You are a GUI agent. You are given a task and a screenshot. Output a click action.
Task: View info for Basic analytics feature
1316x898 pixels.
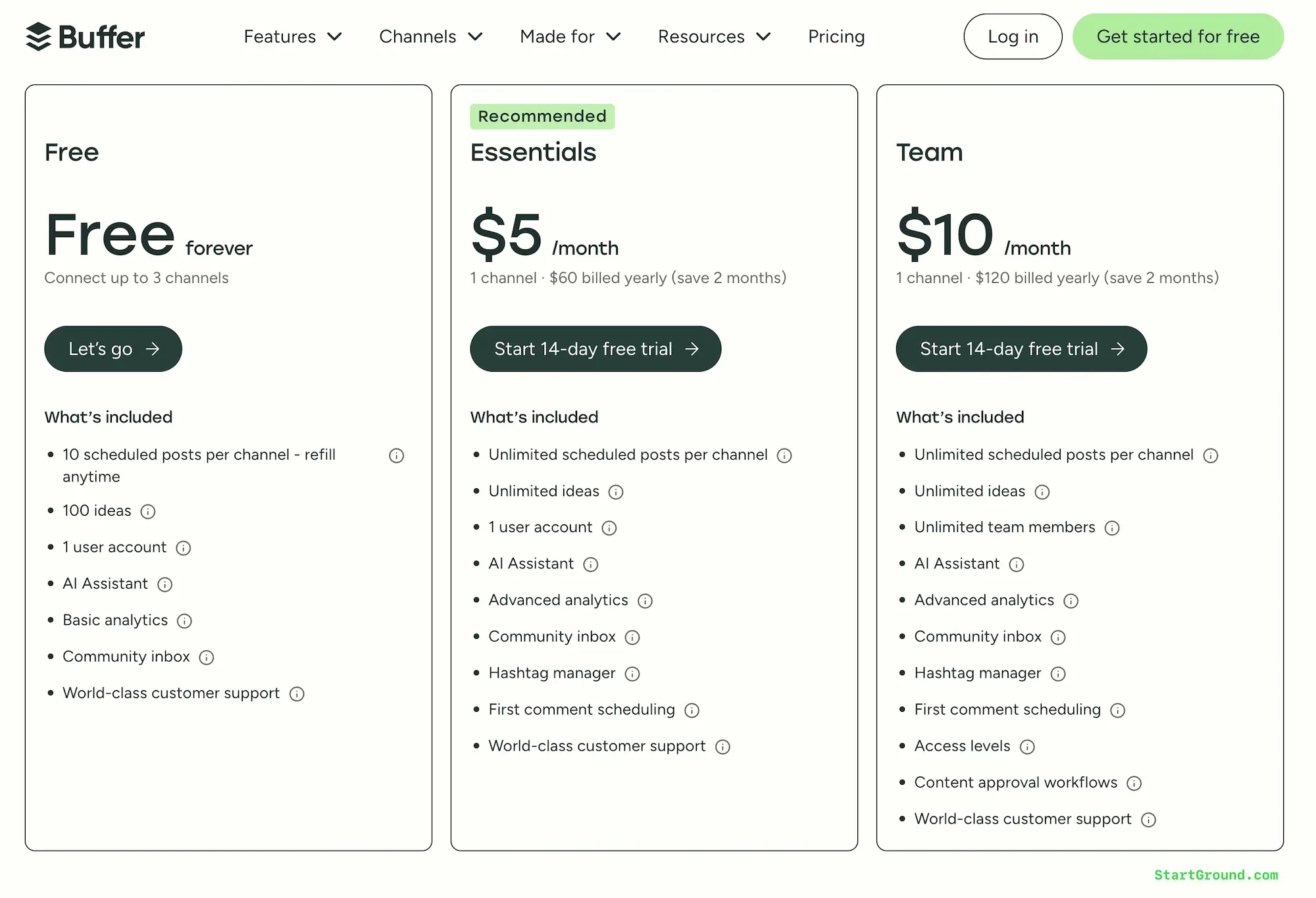pos(185,621)
